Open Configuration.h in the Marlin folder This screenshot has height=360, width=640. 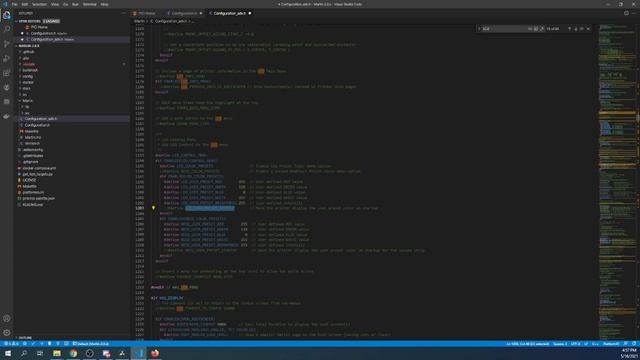[37, 125]
